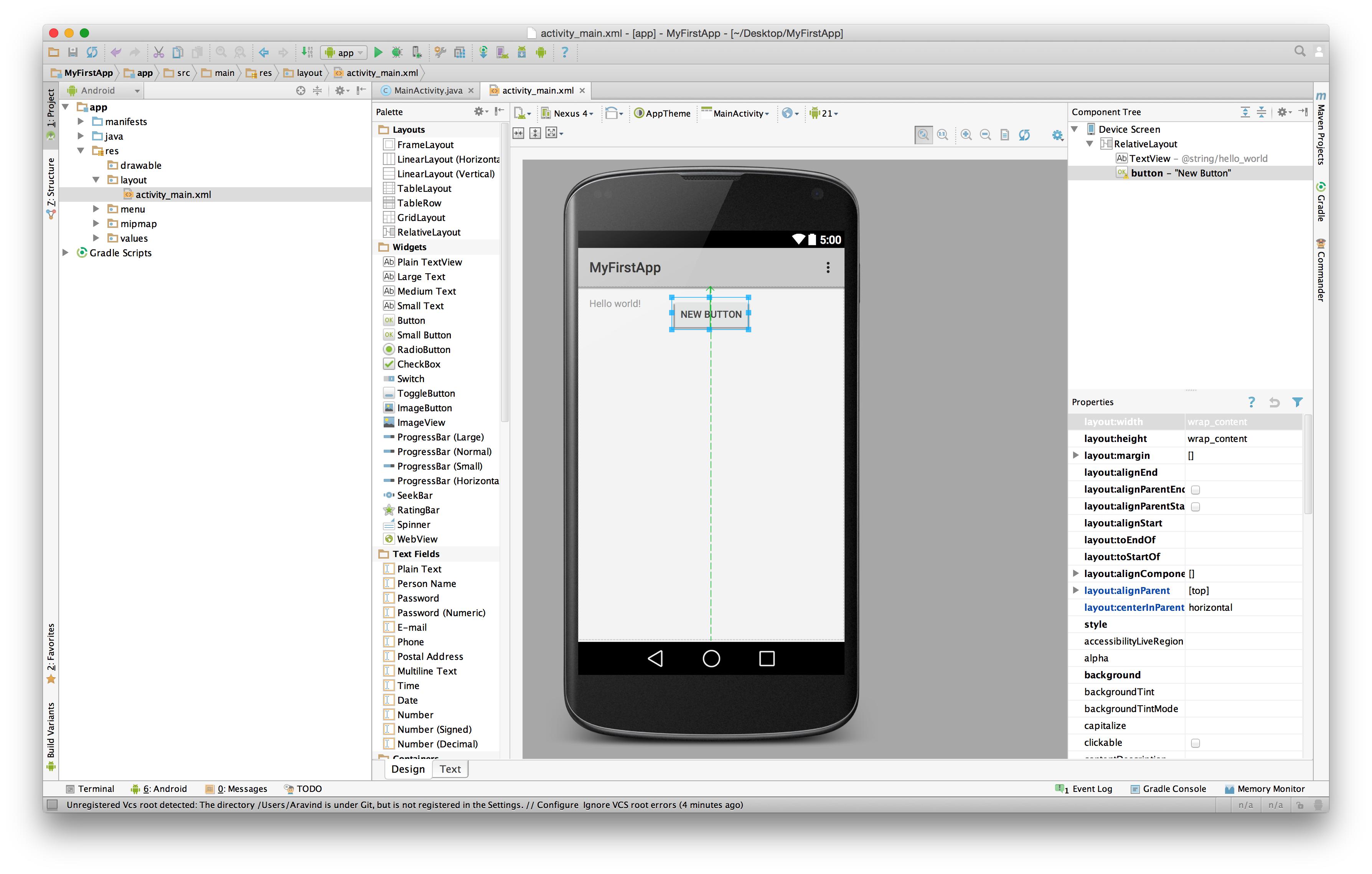Click the Debug app bug icon

[x=397, y=53]
